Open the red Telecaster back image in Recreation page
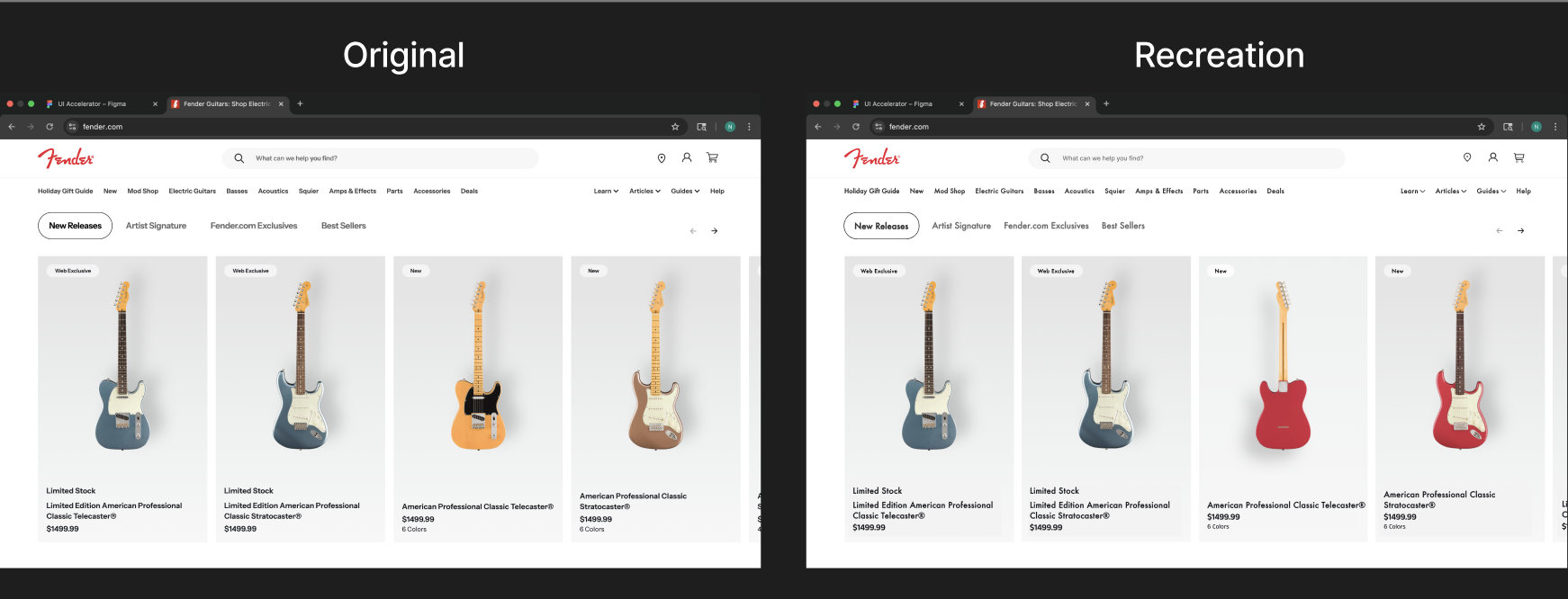This screenshot has height=599, width=1568. (x=1283, y=366)
